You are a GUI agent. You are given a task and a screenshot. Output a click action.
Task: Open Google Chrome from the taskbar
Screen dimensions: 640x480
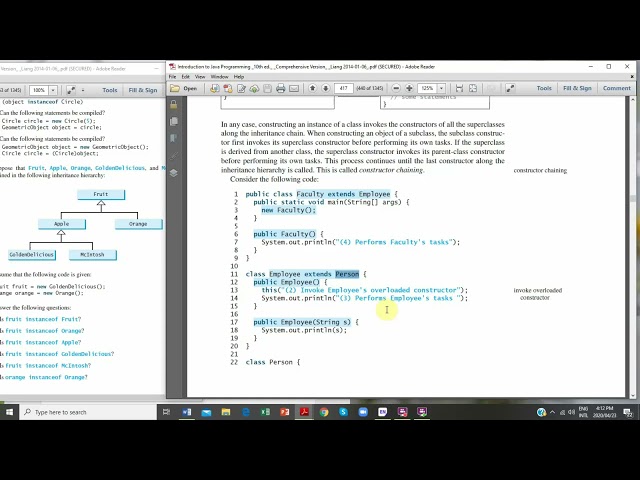tap(324, 412)
